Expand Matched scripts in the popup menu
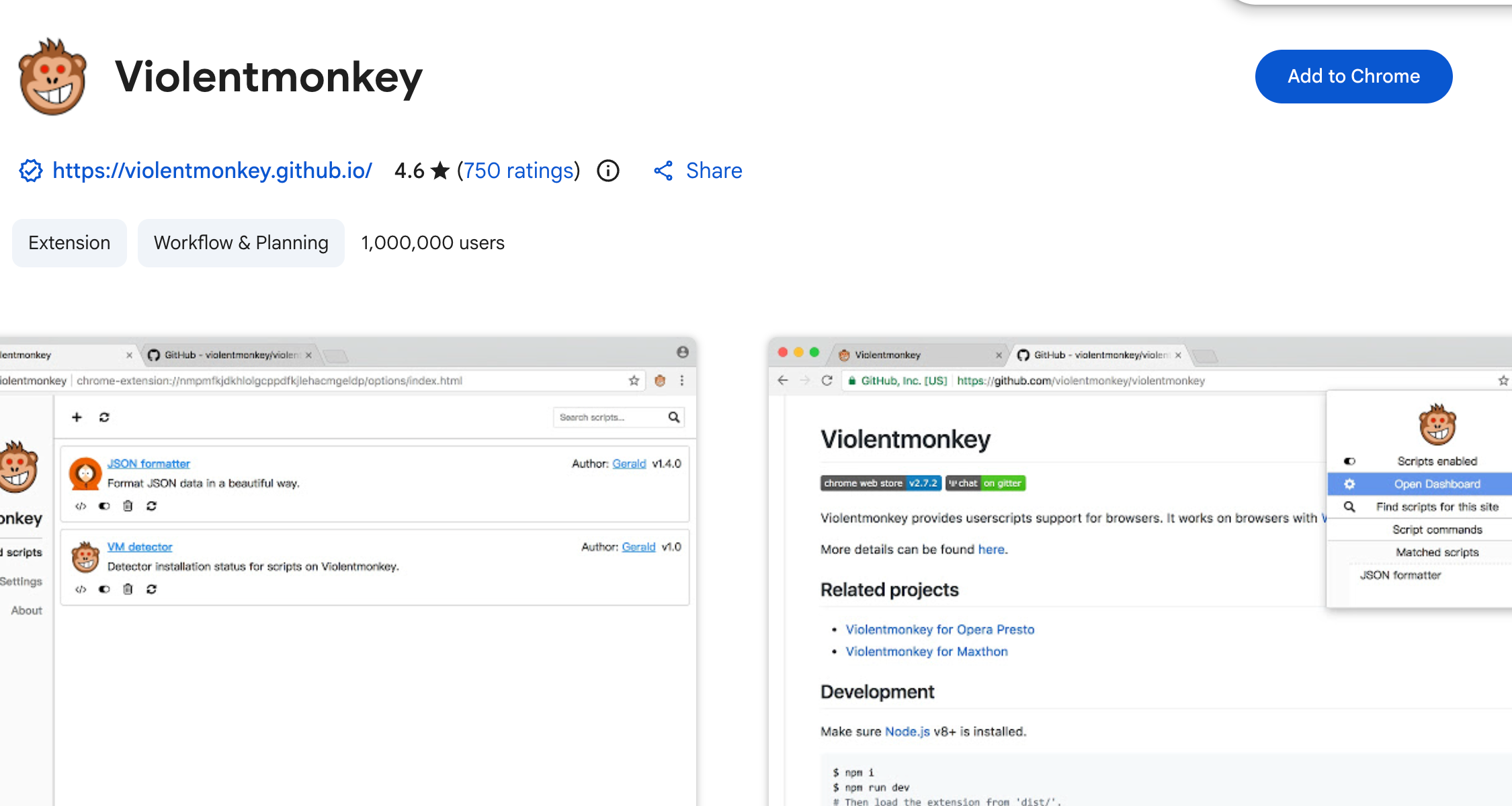 (x=1420, y=552)
